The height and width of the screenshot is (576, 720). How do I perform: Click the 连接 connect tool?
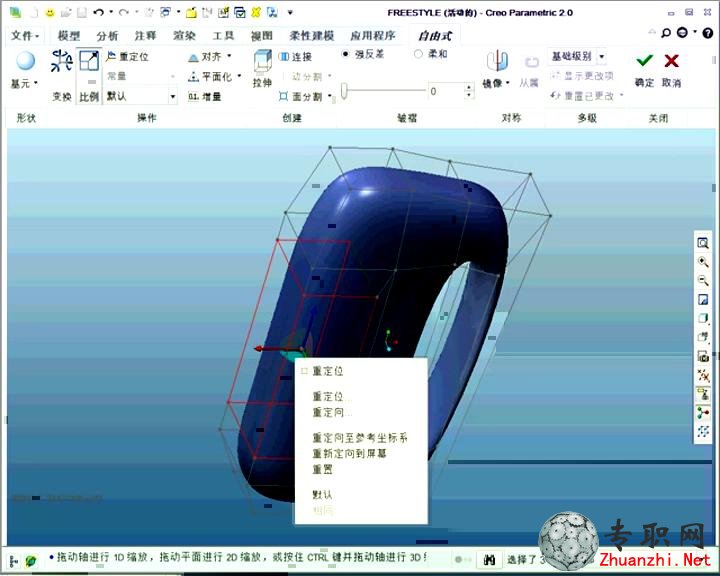[x=296, y=56]
